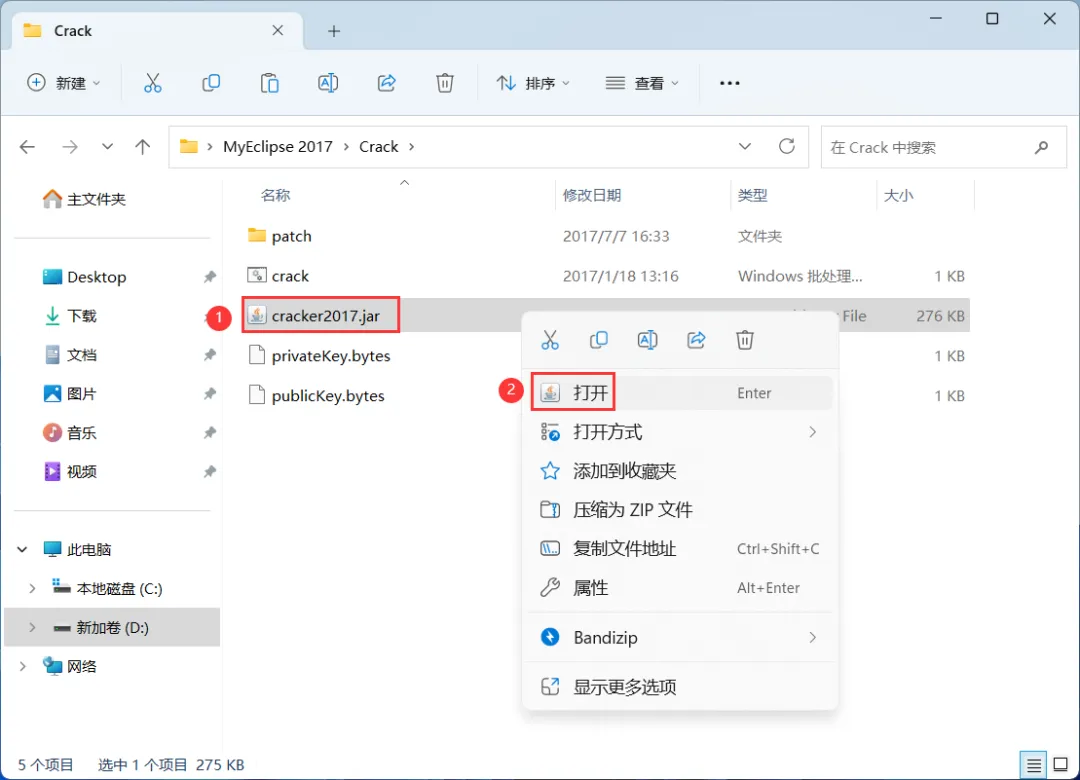
Task: Click the Rename icon in the context menu
Action: [x=647, y=340]
